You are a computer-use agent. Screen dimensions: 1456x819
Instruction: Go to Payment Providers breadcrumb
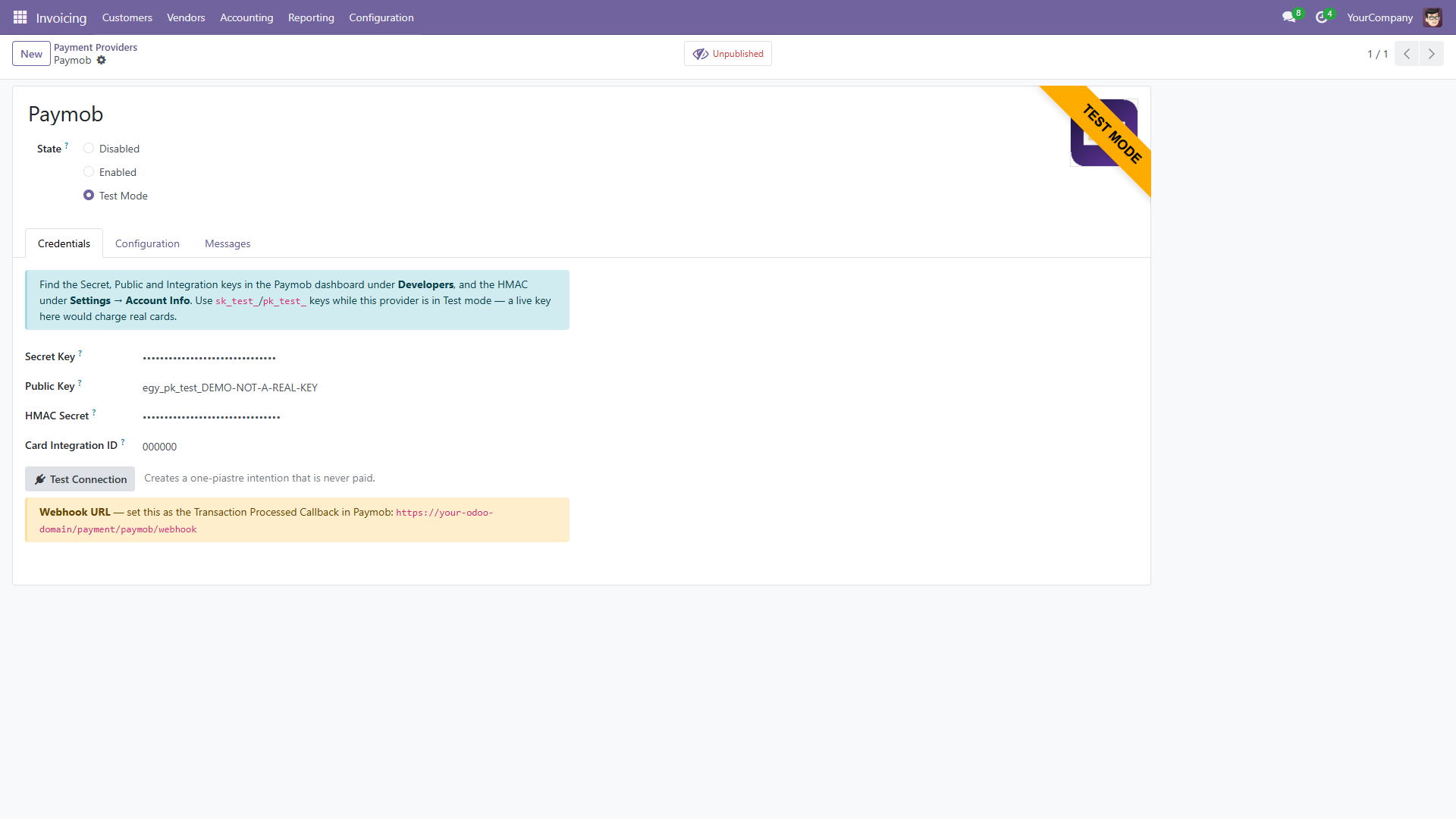pos(96,47)
